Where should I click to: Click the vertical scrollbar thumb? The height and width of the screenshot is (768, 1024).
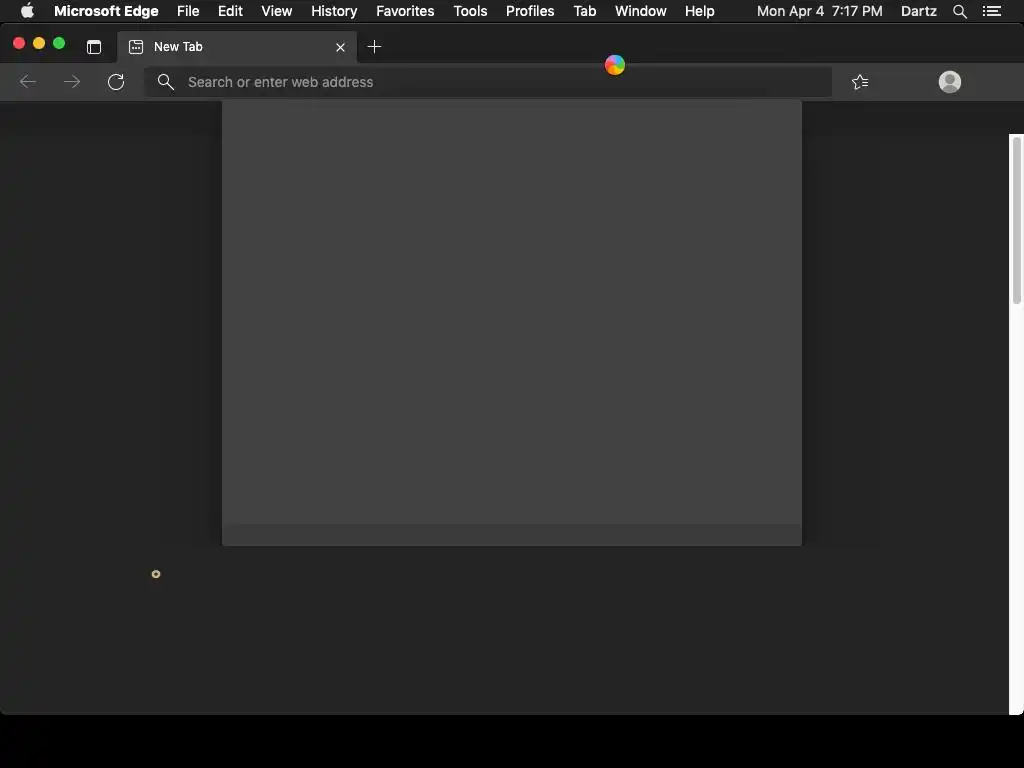click(1017, 219)
